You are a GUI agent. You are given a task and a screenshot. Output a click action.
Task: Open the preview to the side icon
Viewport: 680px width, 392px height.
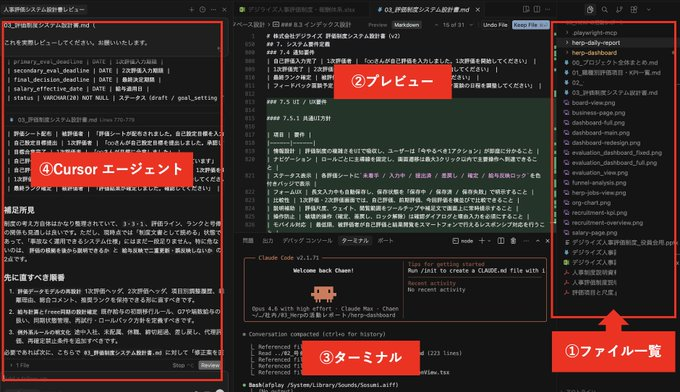pos(526,9)
